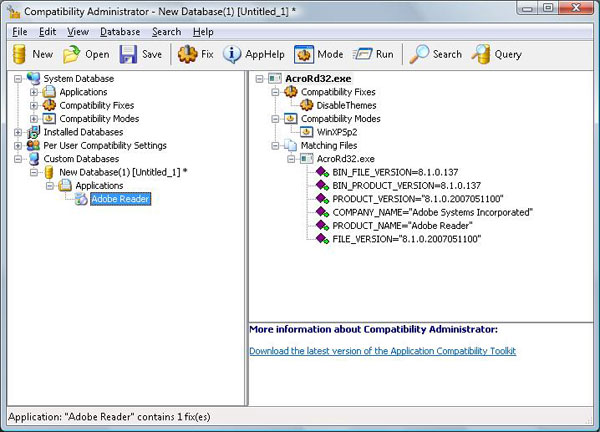Select PRODUCT_NAME="Adobe Reader" row
Image resolution: width=600 pixels, height=432 pixels.
(402, 226)
